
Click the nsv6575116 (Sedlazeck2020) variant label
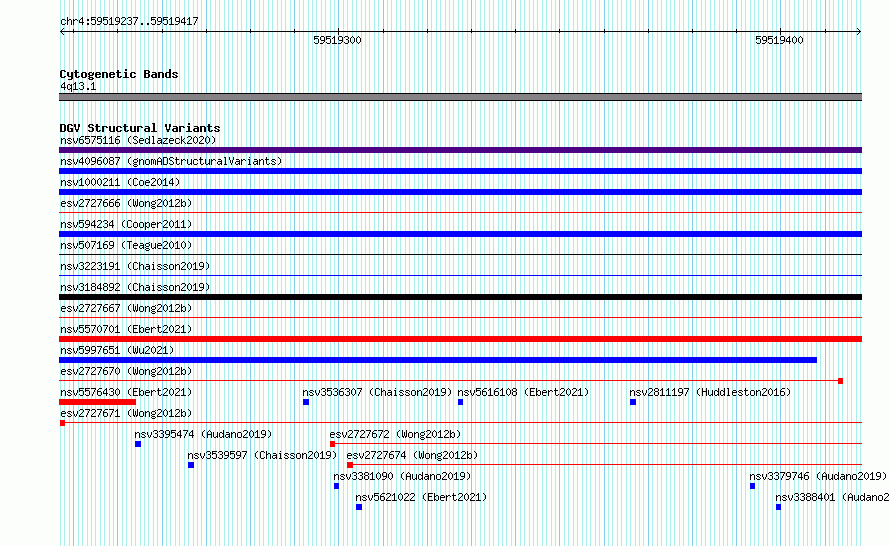coord(138,140)
